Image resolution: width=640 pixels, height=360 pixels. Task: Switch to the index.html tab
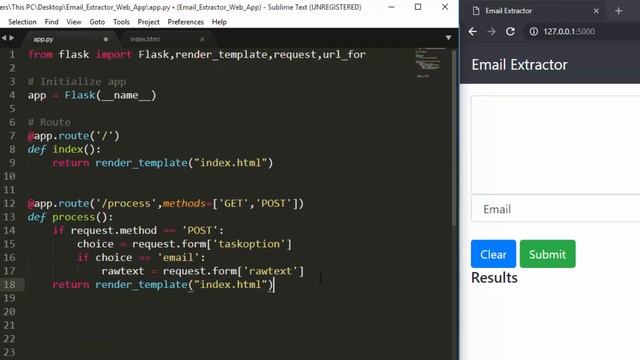[x=145, y=39]
